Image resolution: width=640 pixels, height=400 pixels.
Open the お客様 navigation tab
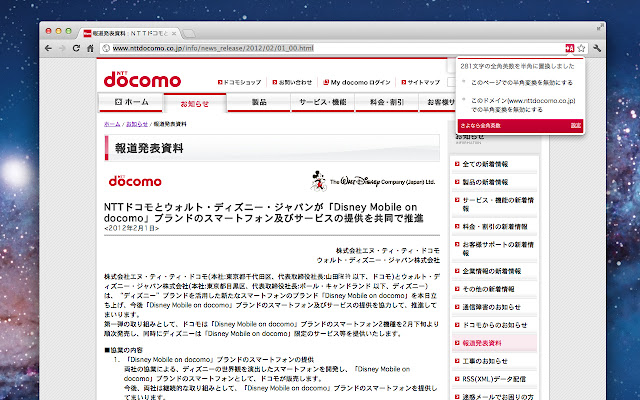click(438, 102)
